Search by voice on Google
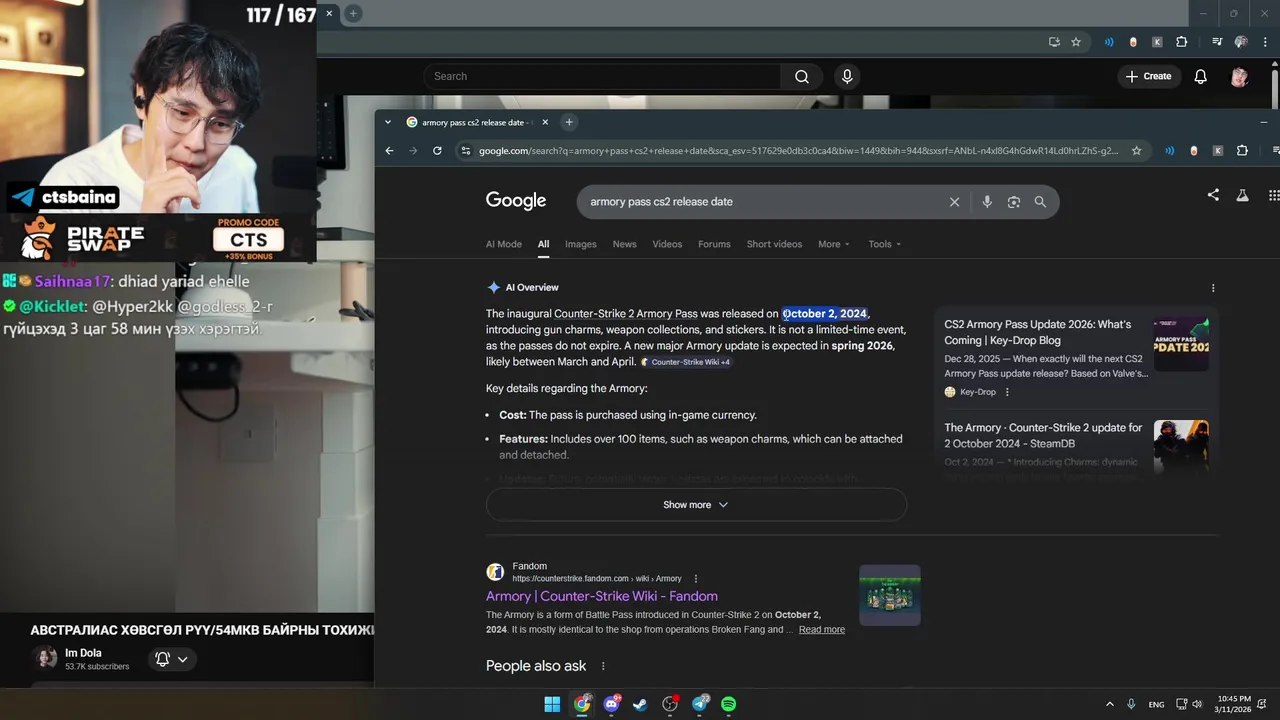Image resolution: width=1280 pixels, height=720 pixels. 987,202
